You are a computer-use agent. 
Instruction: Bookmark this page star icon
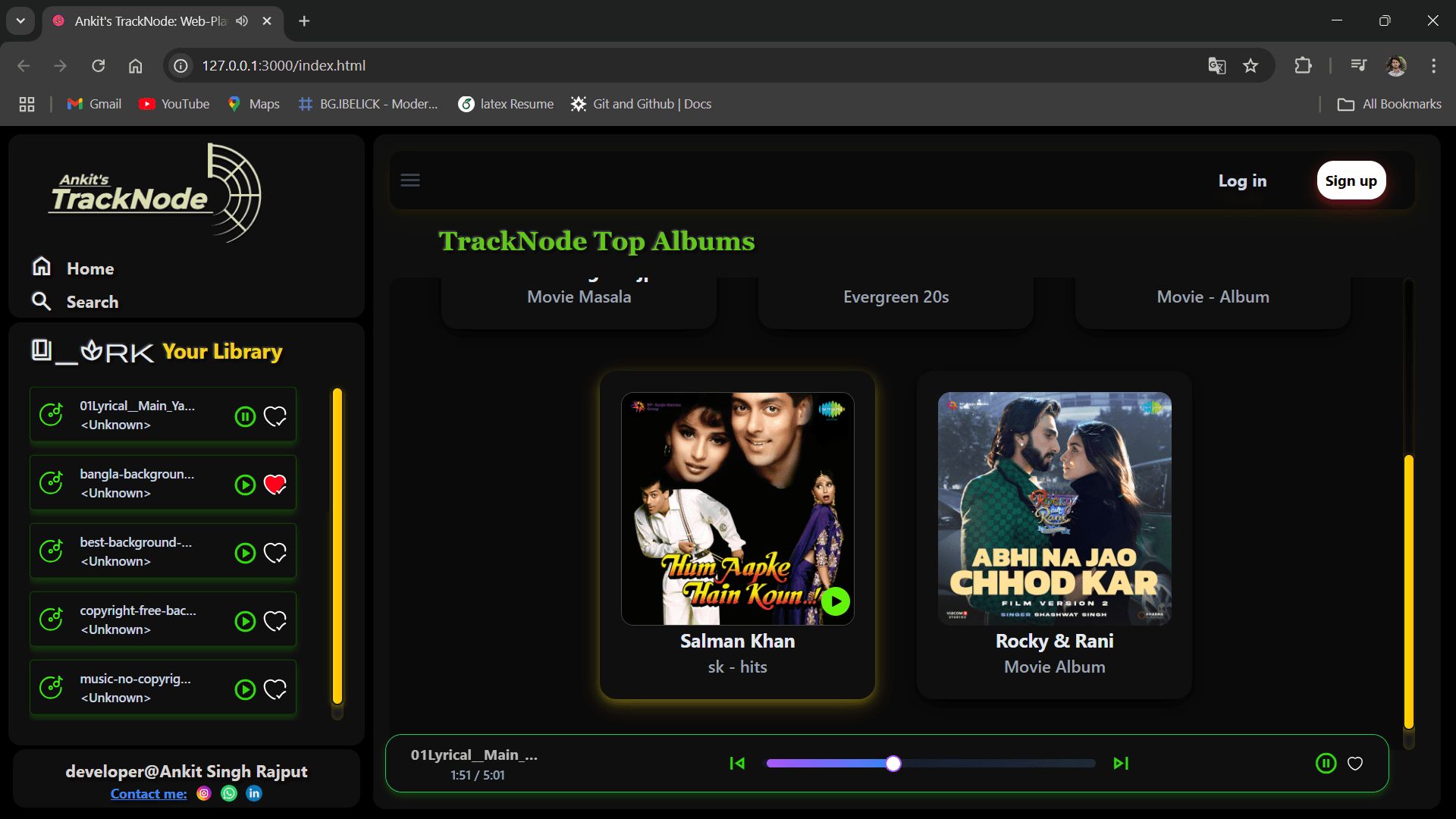point(1250,66)
